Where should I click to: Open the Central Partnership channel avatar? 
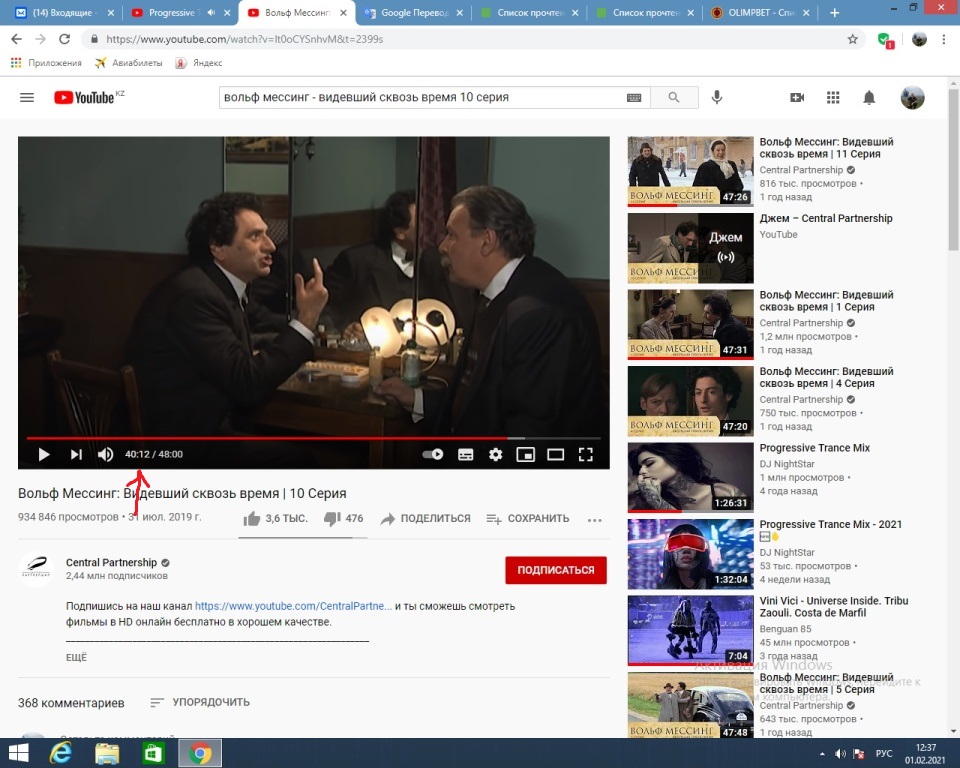[36, 568]
